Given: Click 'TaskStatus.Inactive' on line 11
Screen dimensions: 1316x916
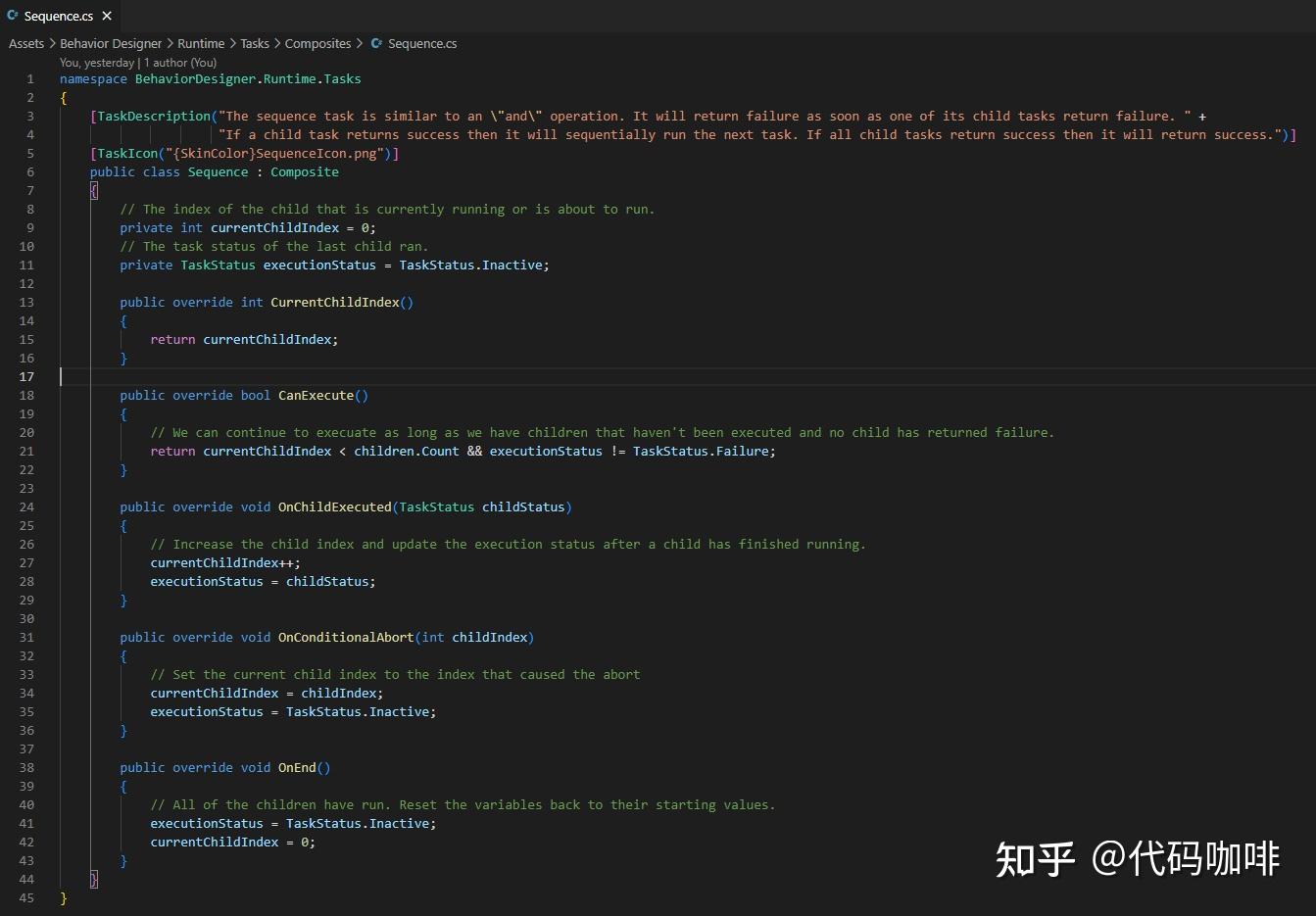Looking at the screenshot, I should coord(470,265).
